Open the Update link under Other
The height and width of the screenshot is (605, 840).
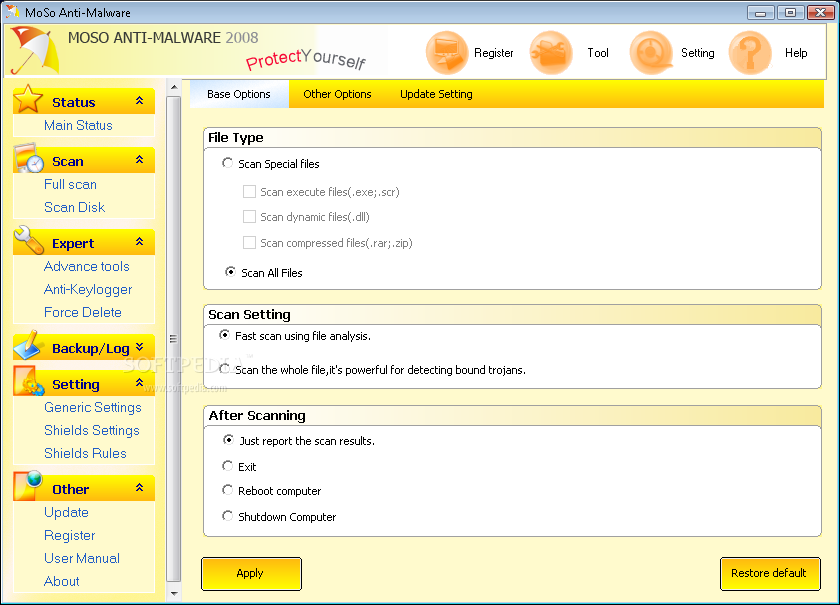(x=66, y=512)
